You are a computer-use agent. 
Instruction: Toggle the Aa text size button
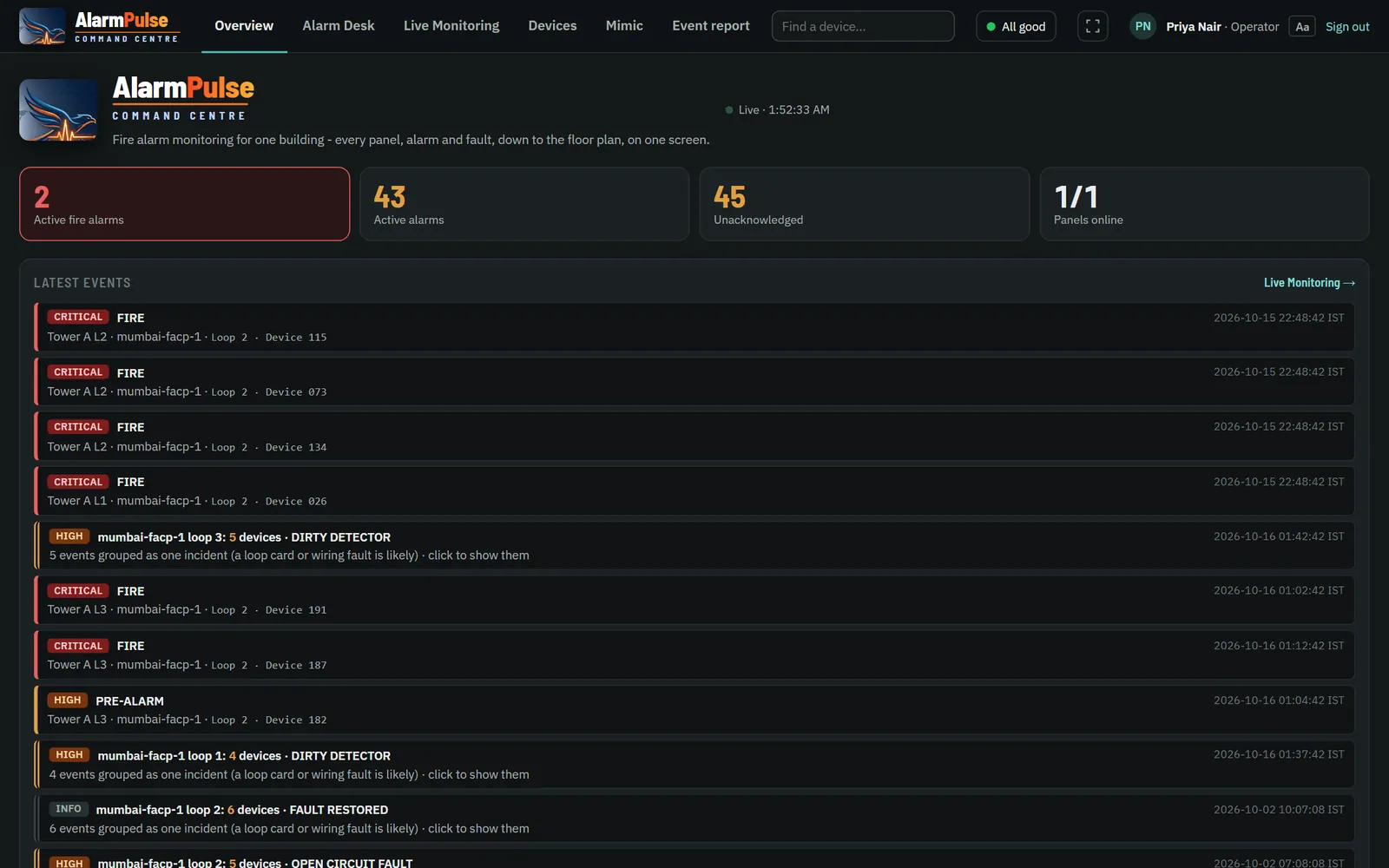click(x=1301, y=26)
